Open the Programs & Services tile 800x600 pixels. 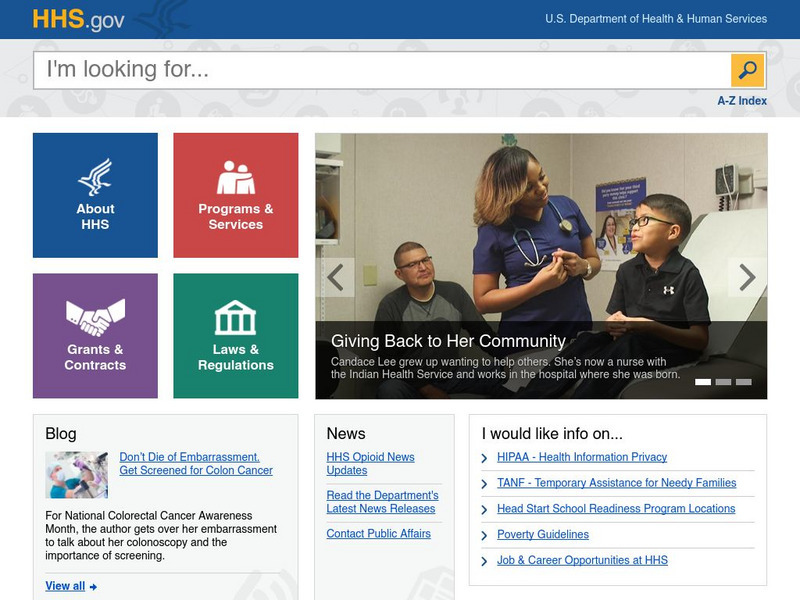[236, 195]
